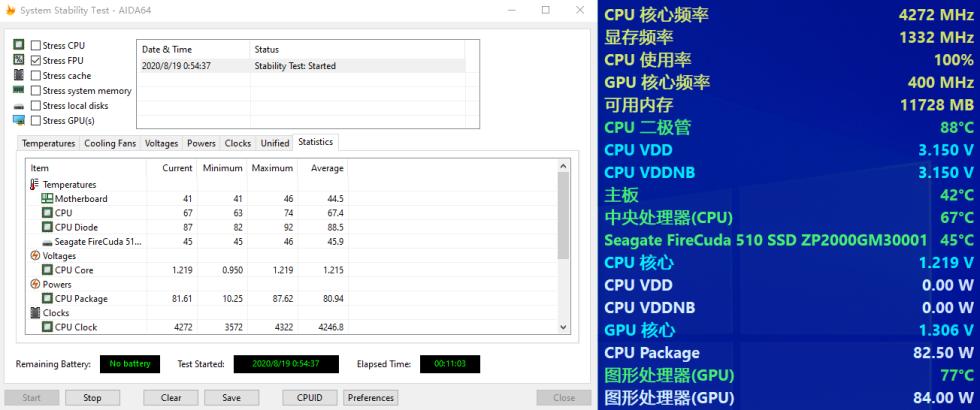Click the CPU Diode average value 88.5
This screenshot has width=980, height=410.
pyautogui.click(x=334, y=228)
